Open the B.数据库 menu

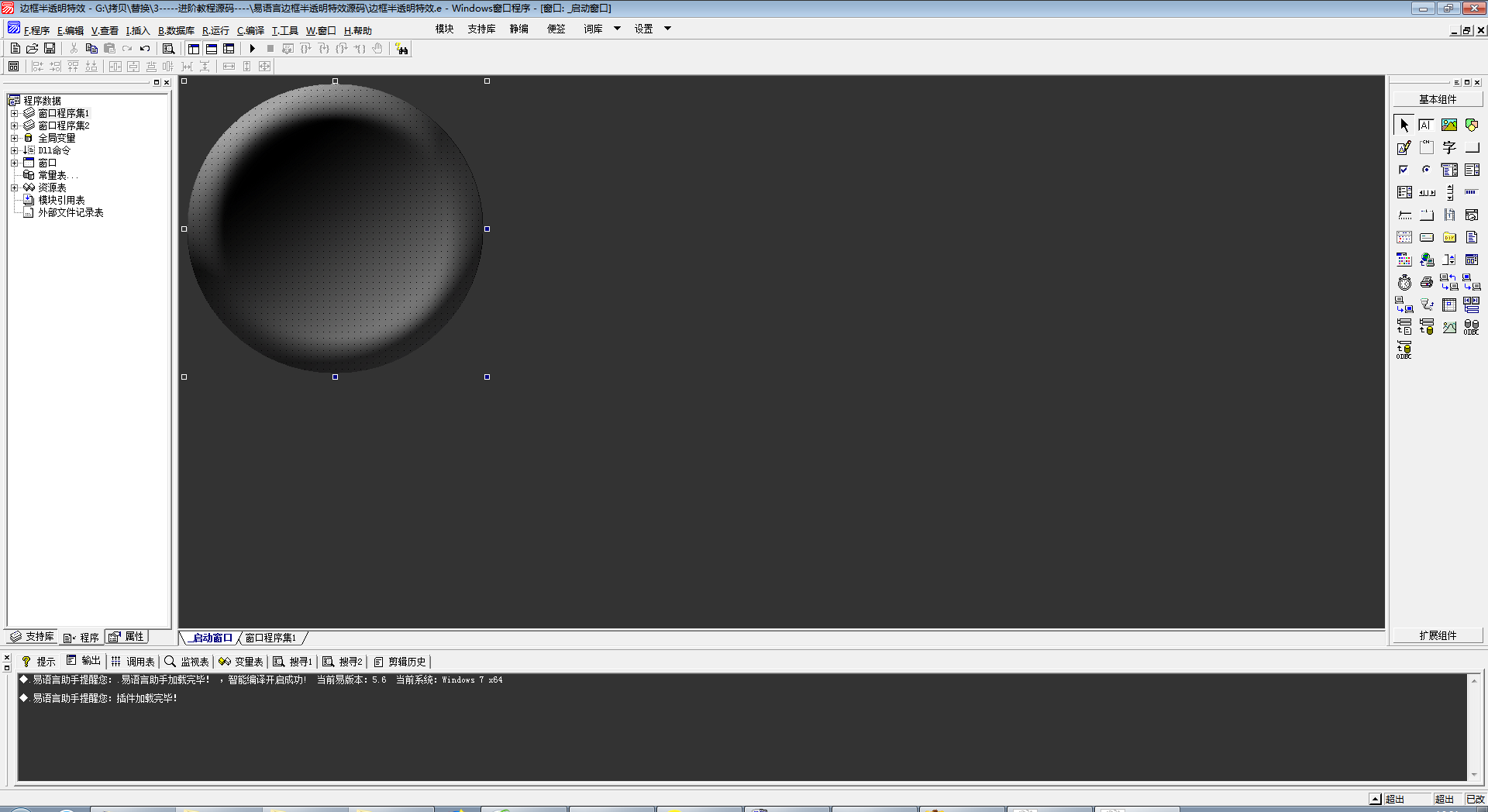click(176, 31)
